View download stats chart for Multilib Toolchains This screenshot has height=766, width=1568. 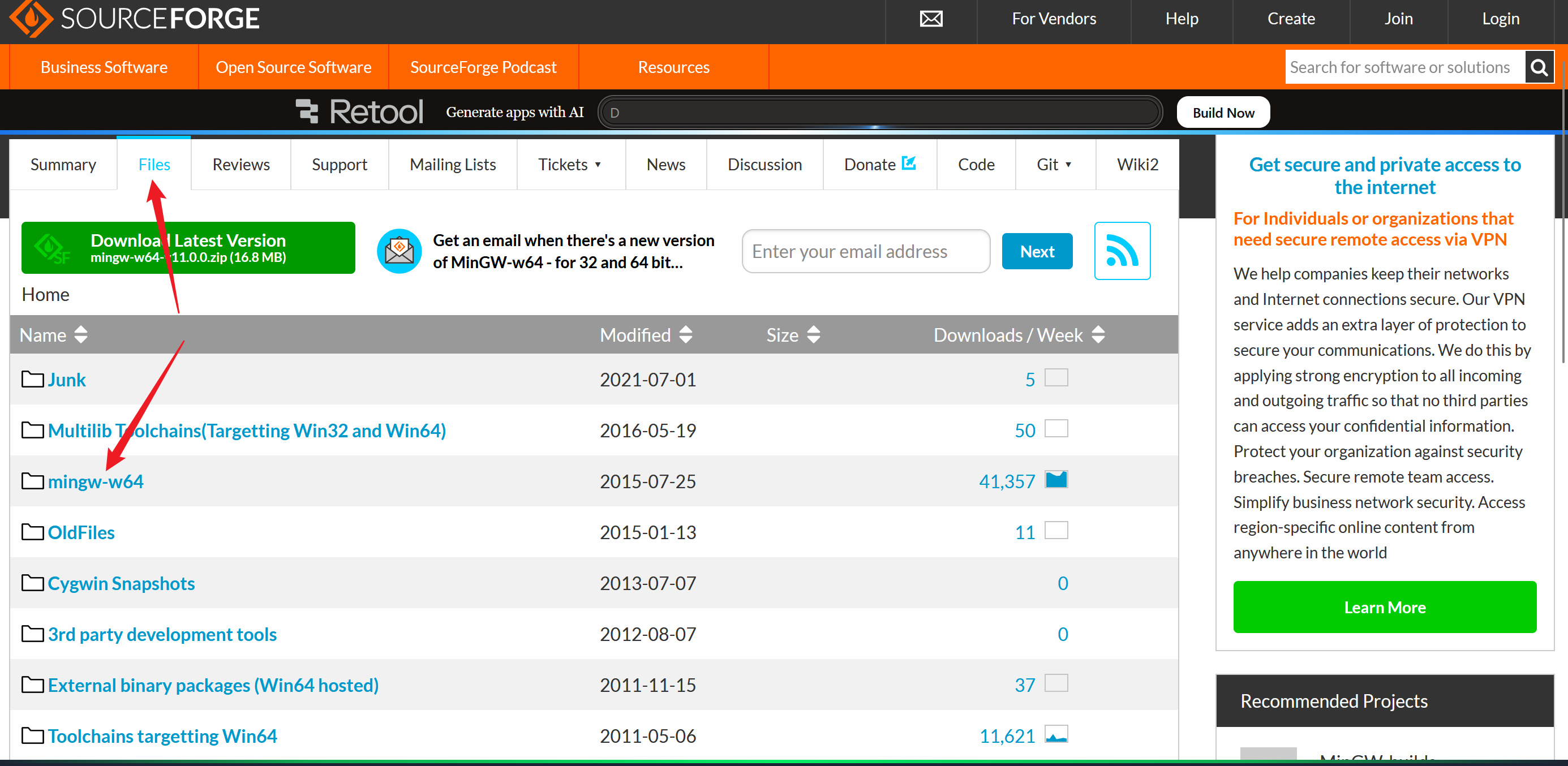(1056, 429)
